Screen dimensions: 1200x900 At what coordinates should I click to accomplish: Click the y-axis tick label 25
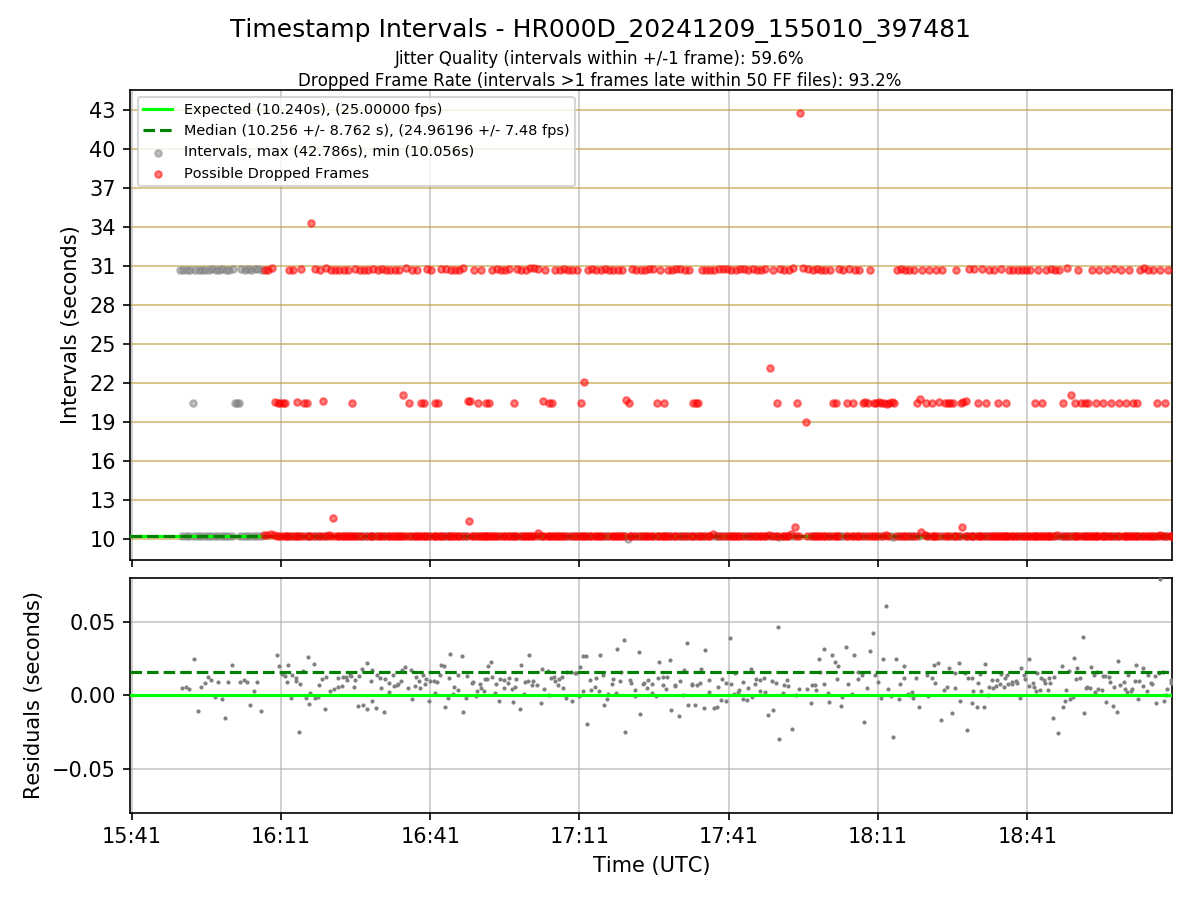103,344
